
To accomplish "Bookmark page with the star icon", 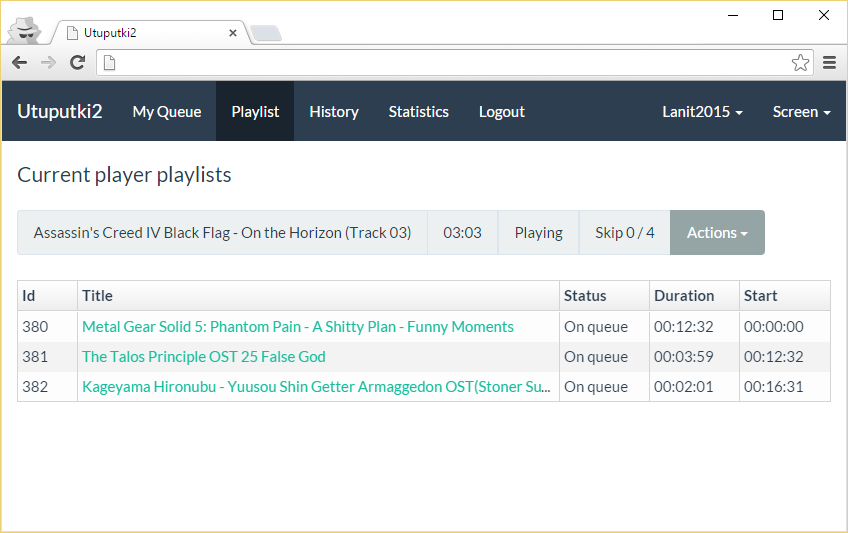I will pyautogui.click(x=800, y=63).
